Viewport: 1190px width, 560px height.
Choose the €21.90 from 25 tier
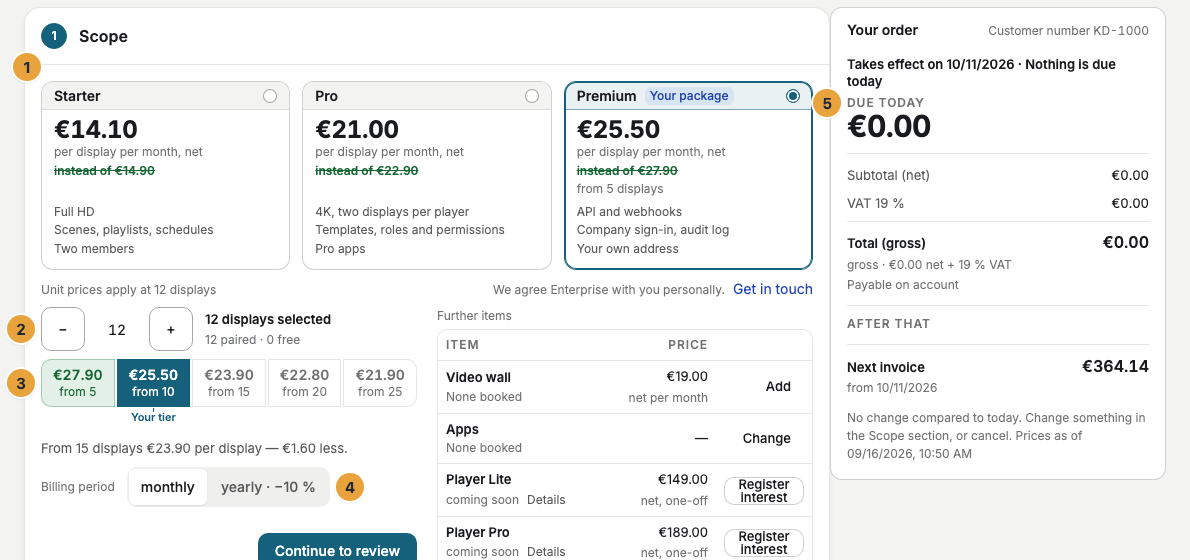pyautogui.click(x=380, y=383)
